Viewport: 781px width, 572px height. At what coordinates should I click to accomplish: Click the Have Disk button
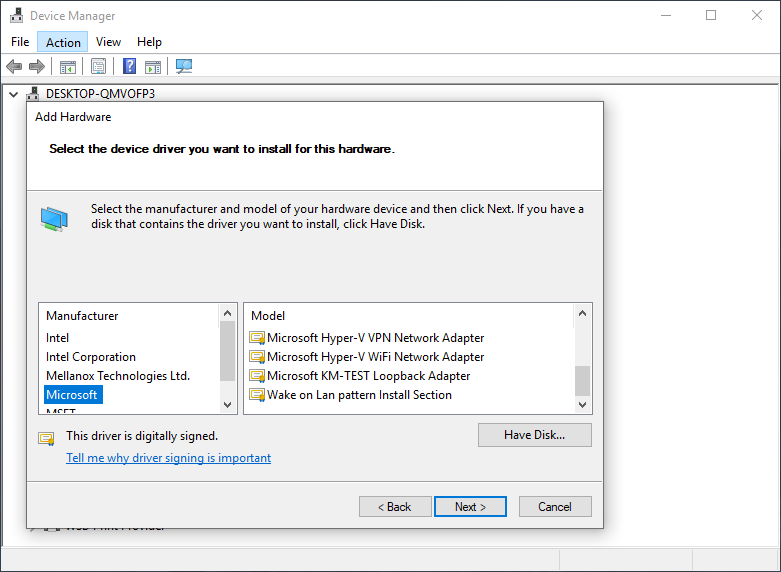pyautogui.click(x=534, y=435)
